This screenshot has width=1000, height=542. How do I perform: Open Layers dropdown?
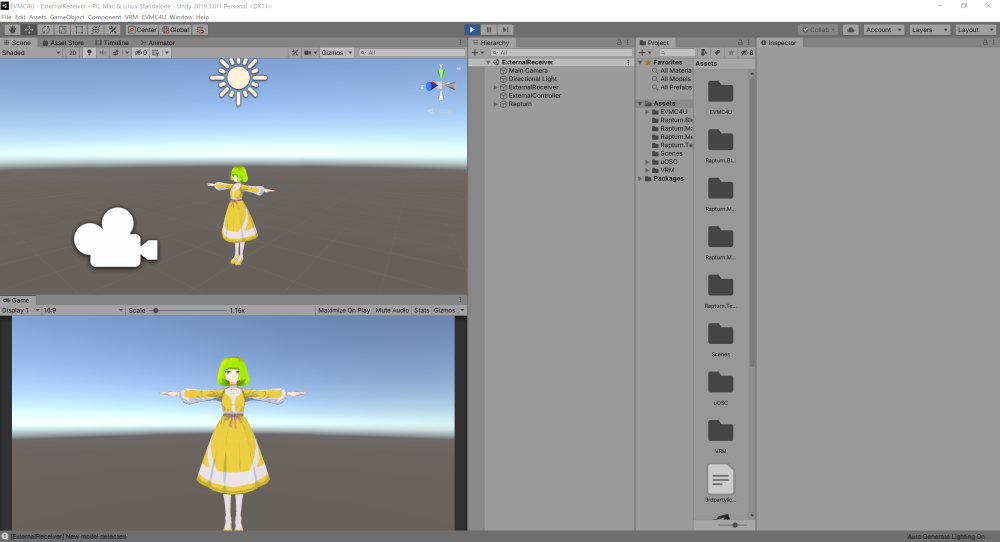click(x=929, y=29)
